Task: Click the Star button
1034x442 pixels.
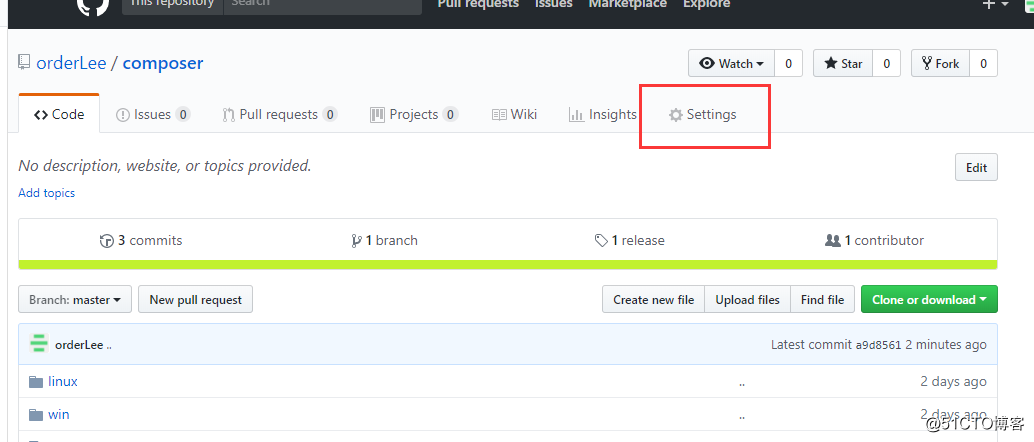Action: click(843, 63)
